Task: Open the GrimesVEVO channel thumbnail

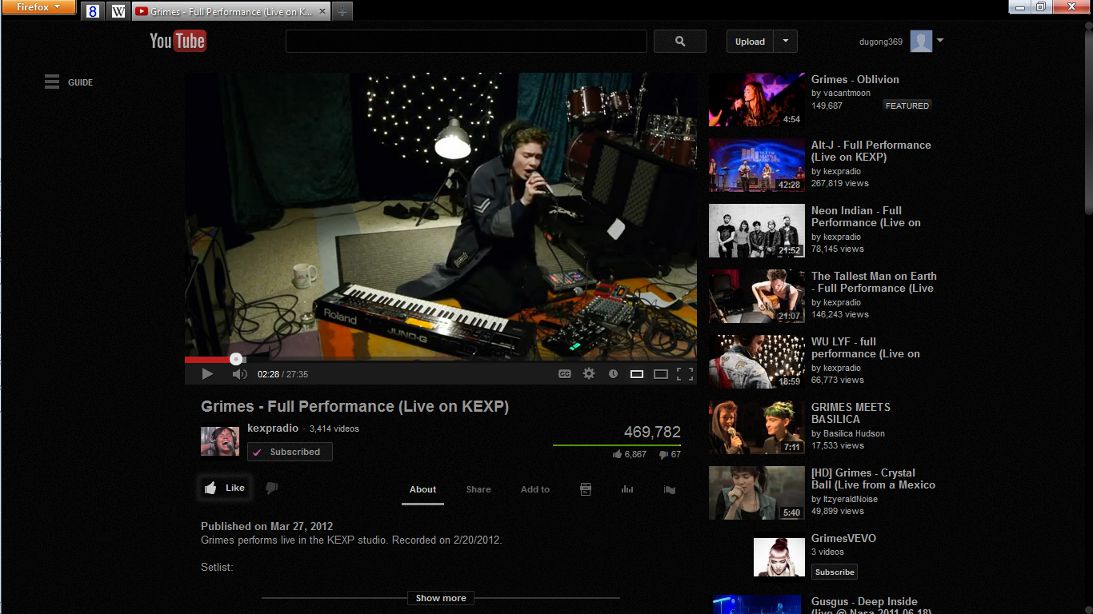Action: pos(779,557)
